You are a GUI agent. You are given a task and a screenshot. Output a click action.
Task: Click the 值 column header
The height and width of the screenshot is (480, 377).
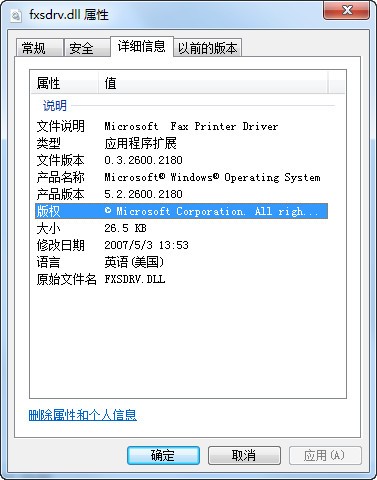pyautogui.click(x=213, y=83)
